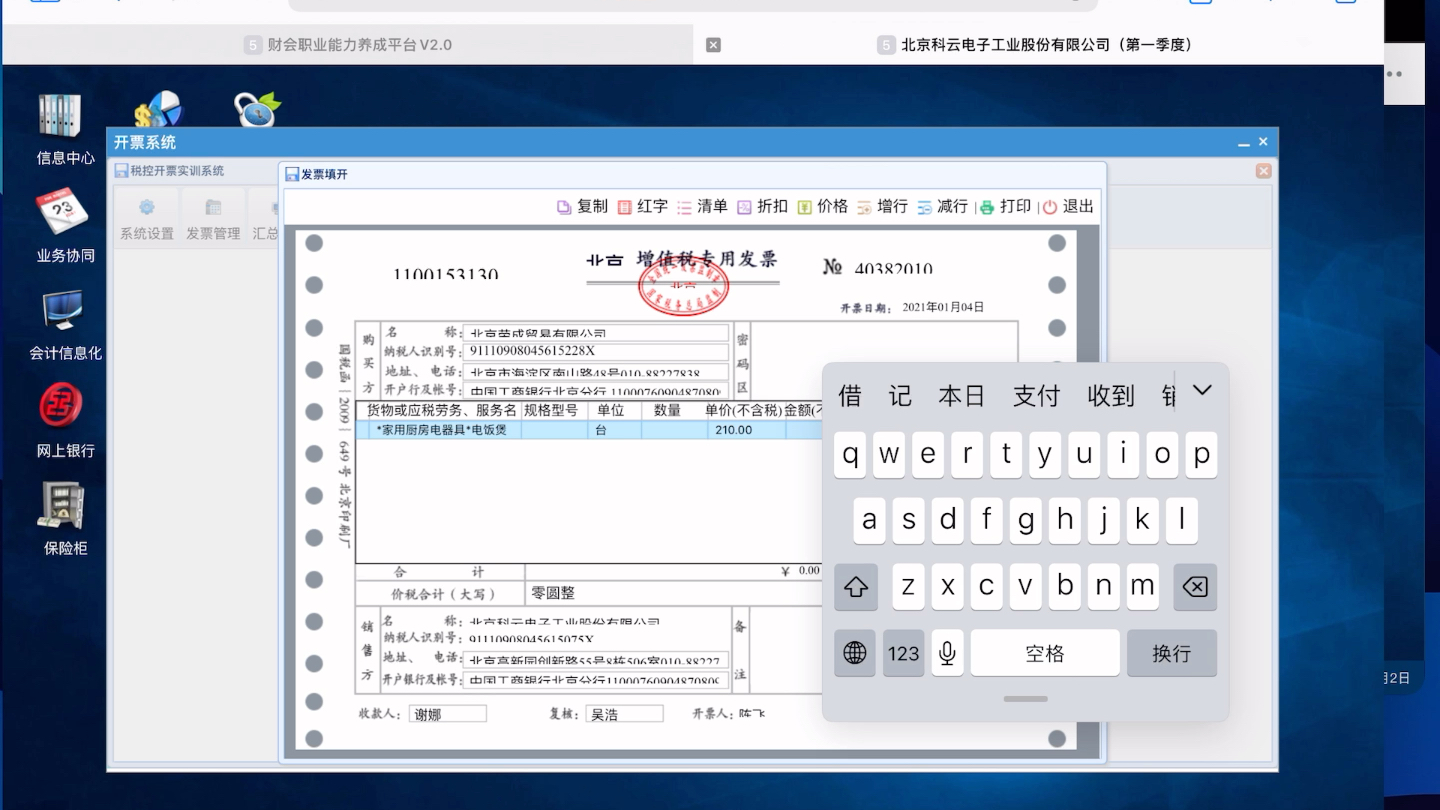Tap the microphone dictation key

click(947, 653)
